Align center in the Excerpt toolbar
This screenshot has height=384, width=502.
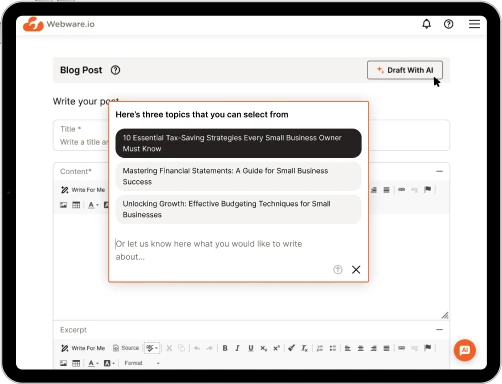tap(360, 348)
